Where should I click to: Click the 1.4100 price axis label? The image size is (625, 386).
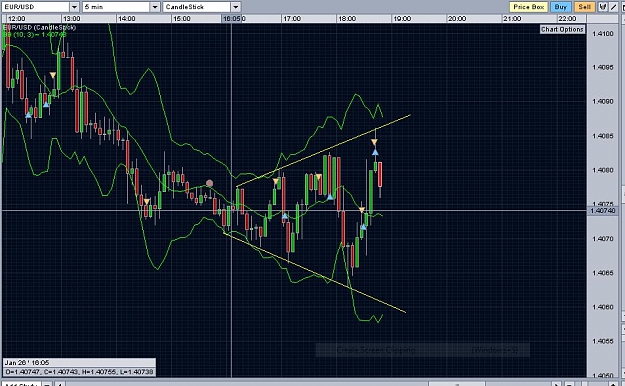[603, 34]
